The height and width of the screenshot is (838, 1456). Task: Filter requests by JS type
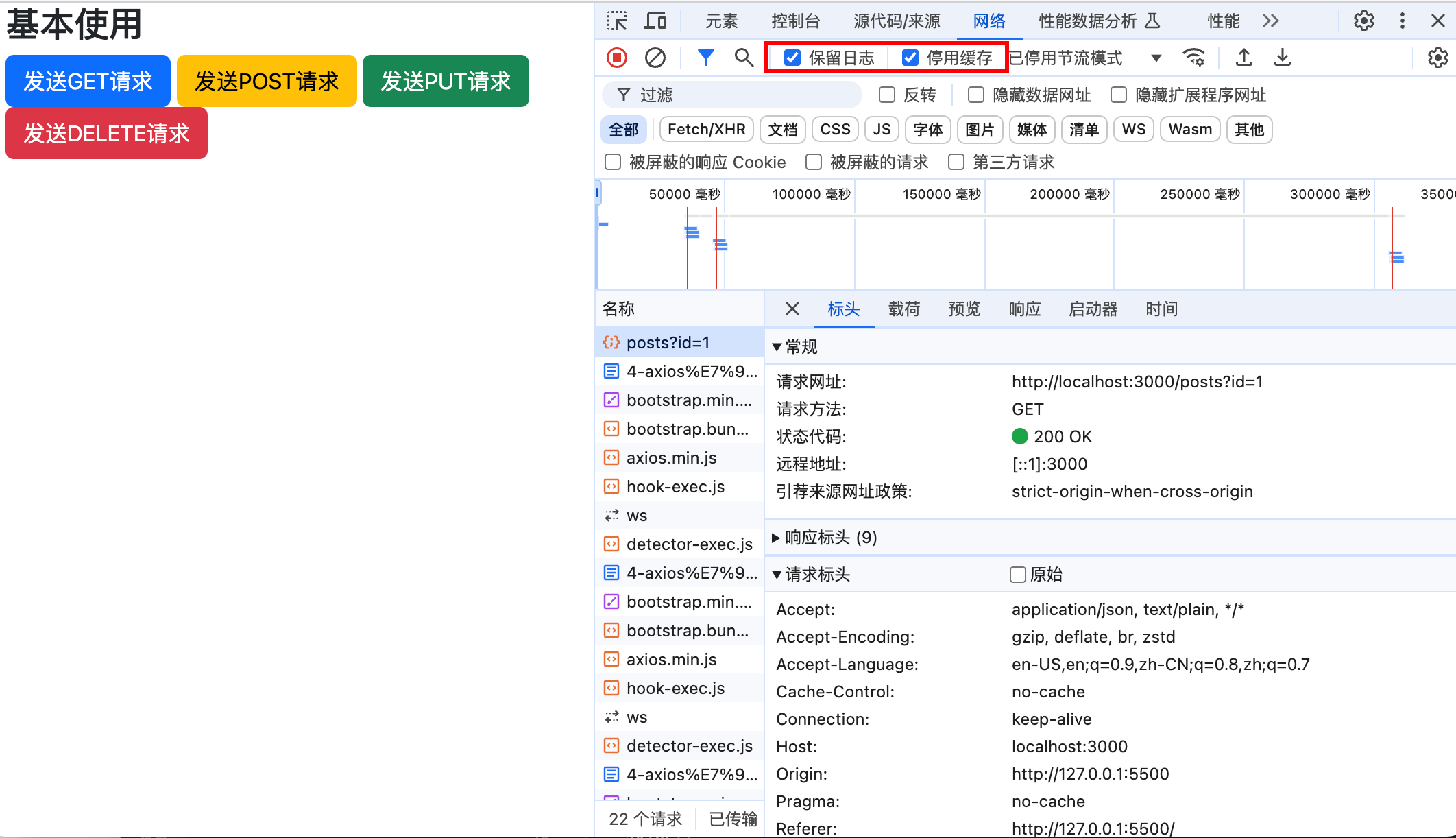click(882, 129)
